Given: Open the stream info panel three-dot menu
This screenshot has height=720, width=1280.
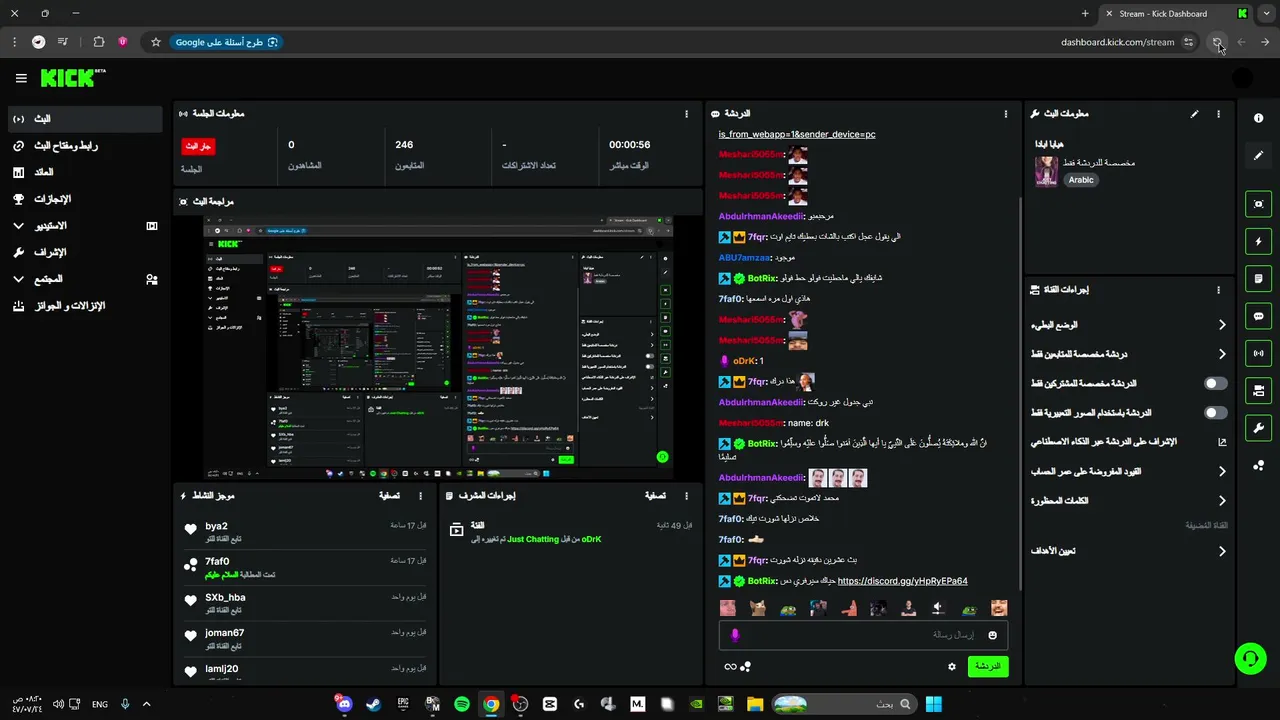Looking at the screenshot, I should pos(1218,114).
